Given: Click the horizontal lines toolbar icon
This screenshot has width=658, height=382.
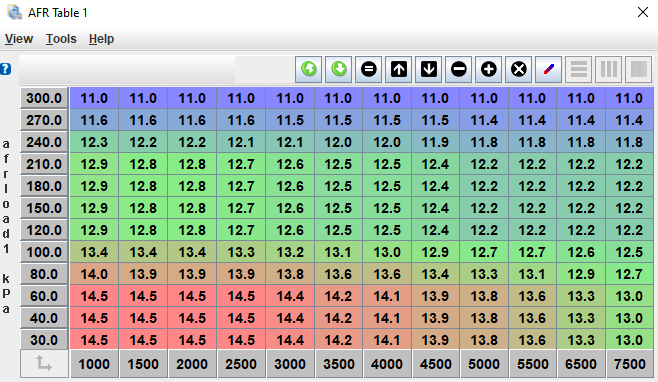Looking at the screenshot, I should click(x=579, y=69).
